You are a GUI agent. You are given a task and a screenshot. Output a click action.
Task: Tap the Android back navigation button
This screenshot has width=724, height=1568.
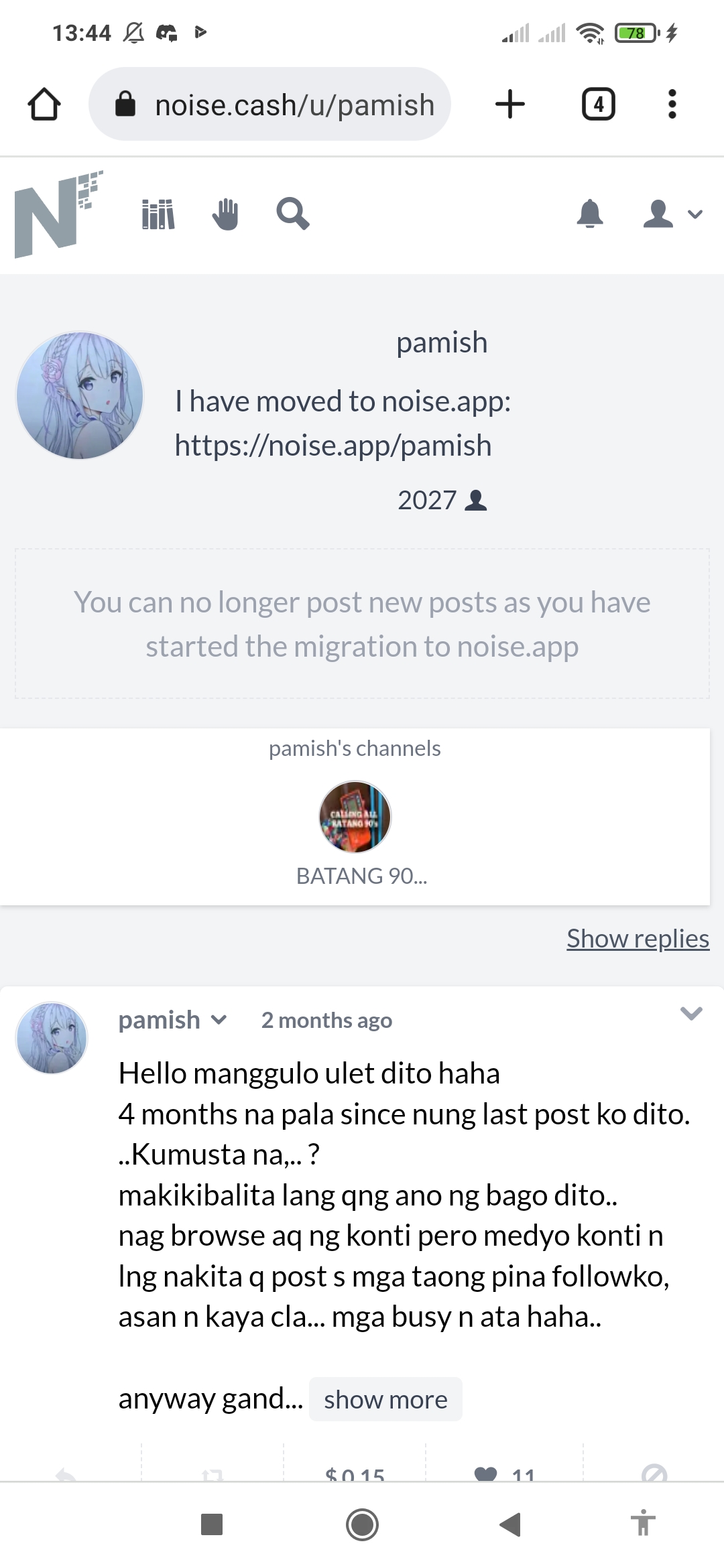pyautogui.click(x=511, y=1524)
